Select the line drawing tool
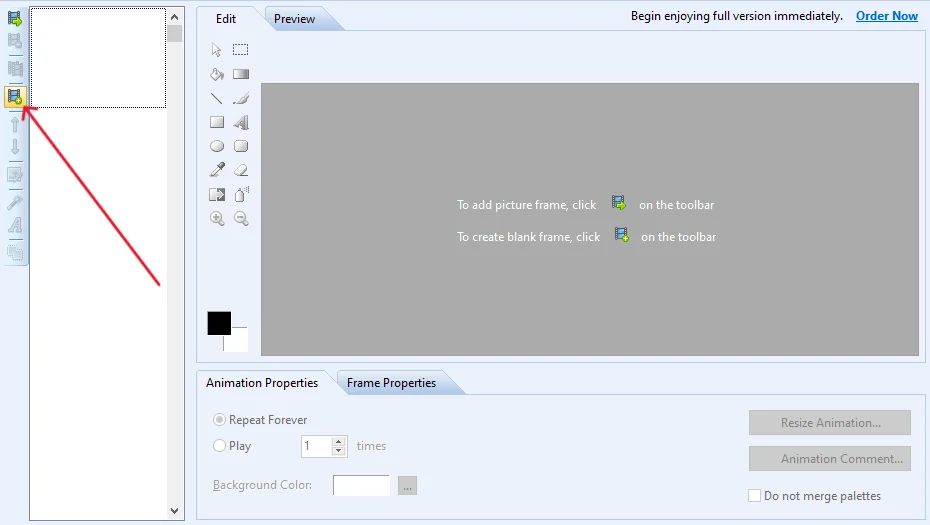930x525 pixels. tap(216, 98)
